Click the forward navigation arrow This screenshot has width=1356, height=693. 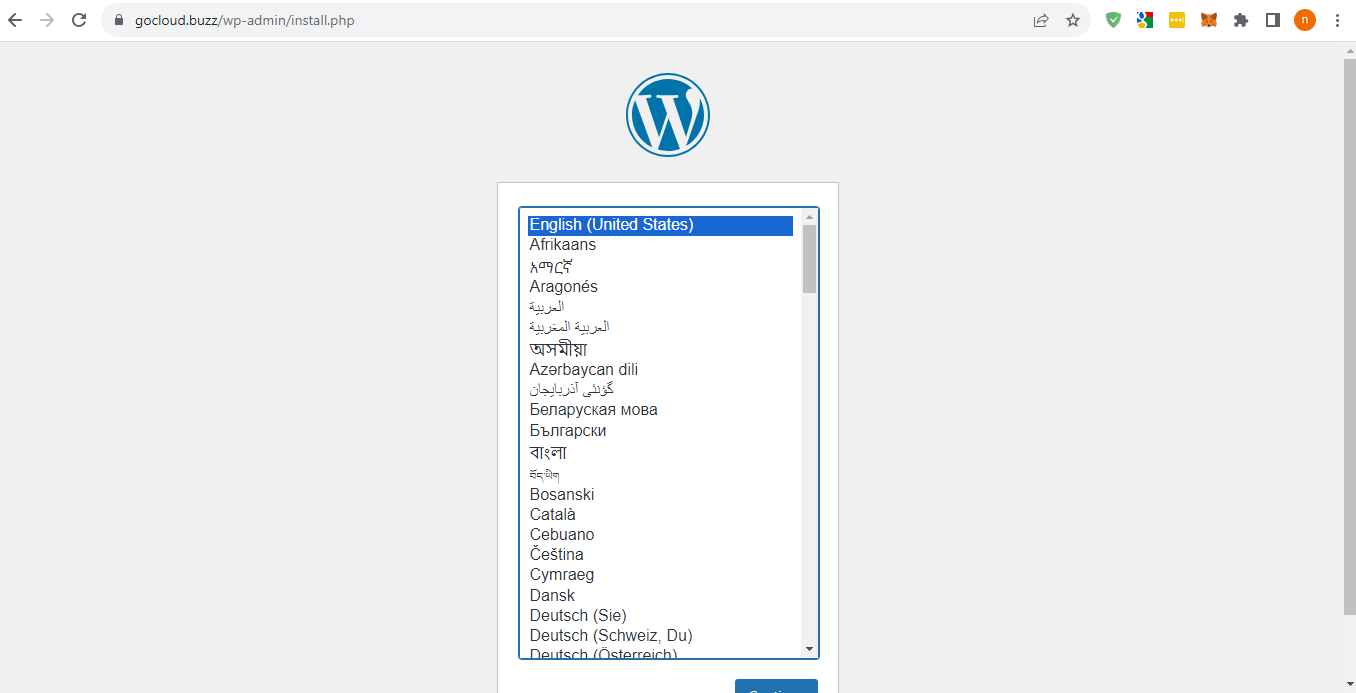(46, 20)
